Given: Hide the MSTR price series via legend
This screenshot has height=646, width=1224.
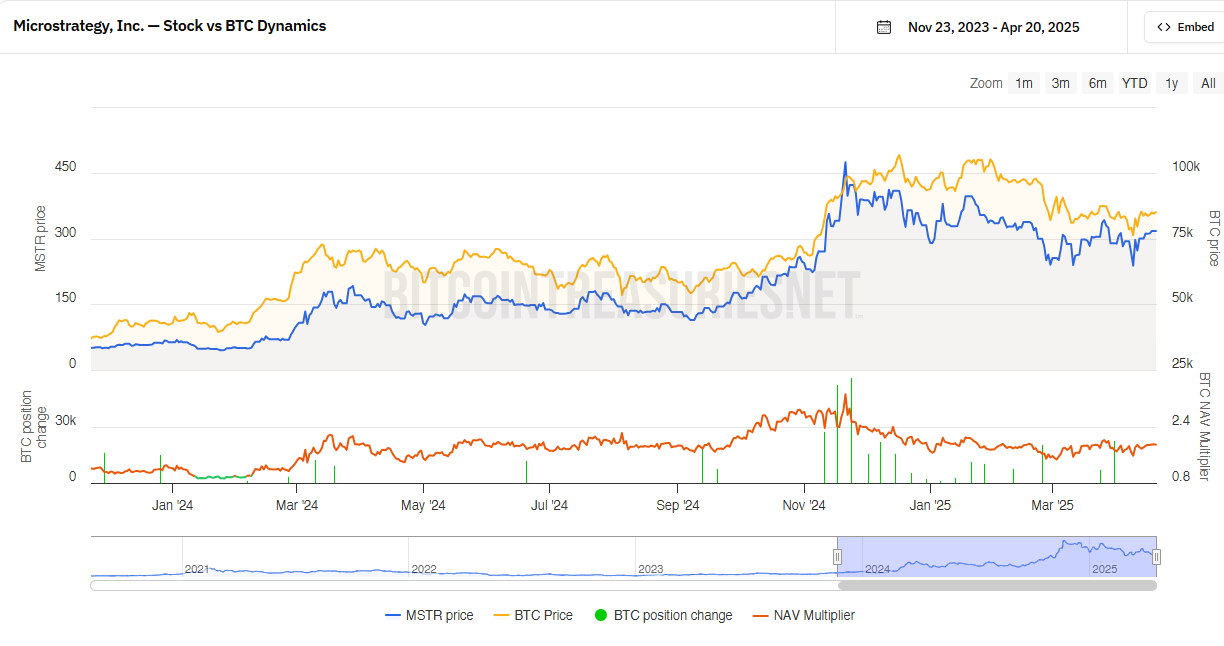Looking at the screenshot, I should (x=430, y=615).
